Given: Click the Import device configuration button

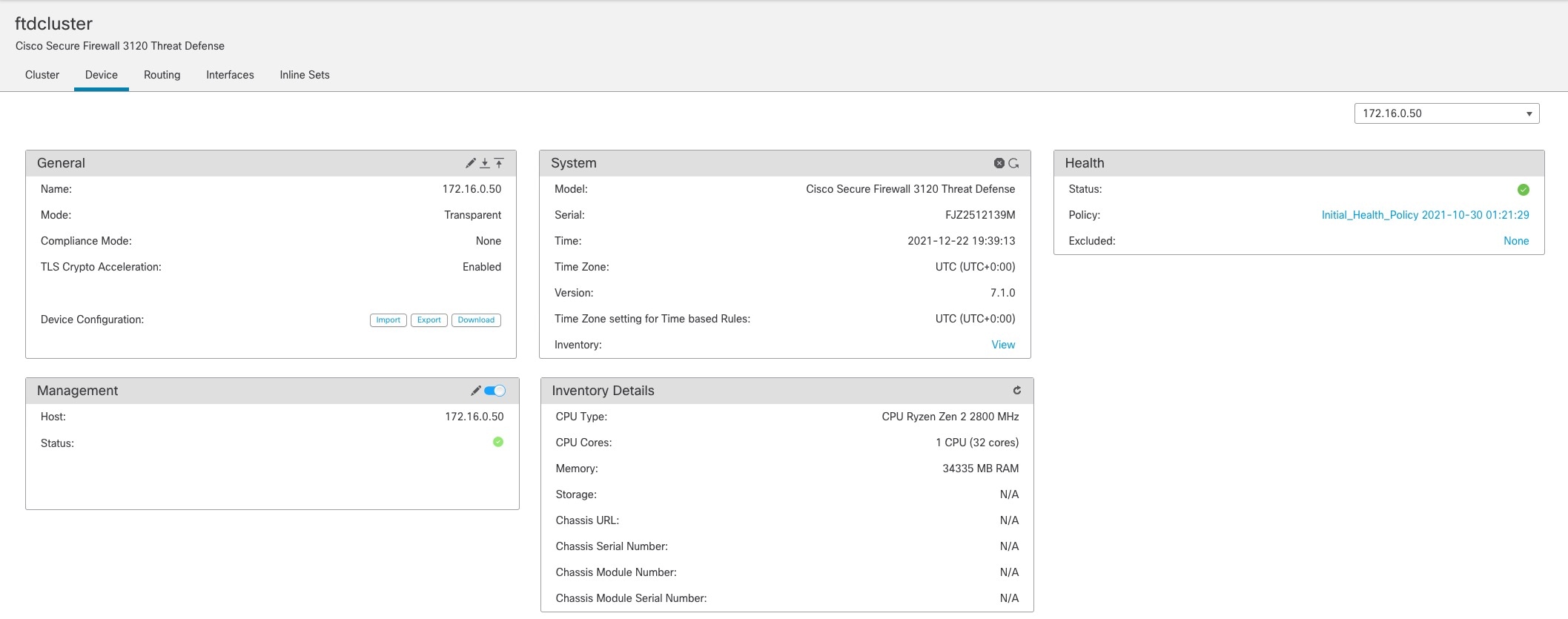Looking at the screenshot, I should tap(388, 320).
